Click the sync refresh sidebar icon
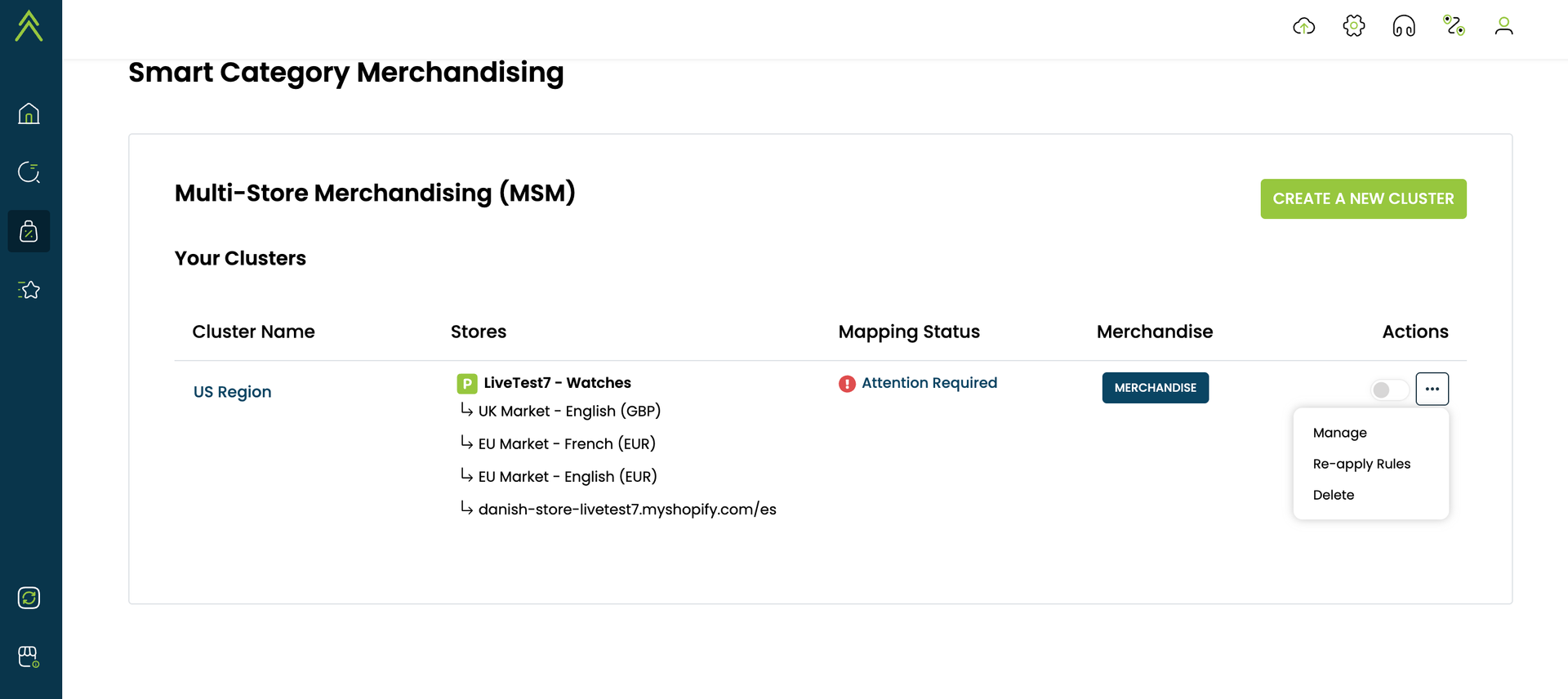The width and height of the screenshot is (1568, 699). pos(29,598)
